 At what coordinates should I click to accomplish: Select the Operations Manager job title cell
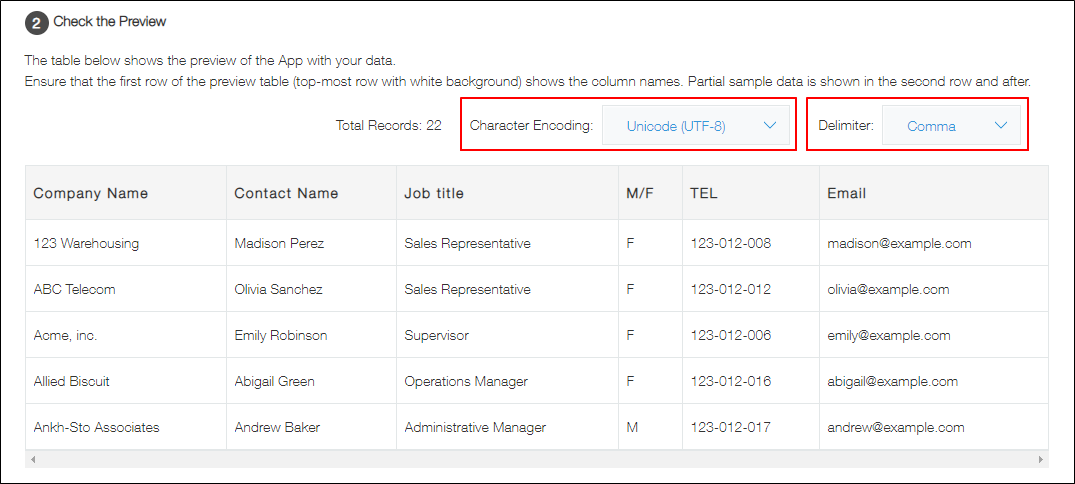click(x=465, y=381)
